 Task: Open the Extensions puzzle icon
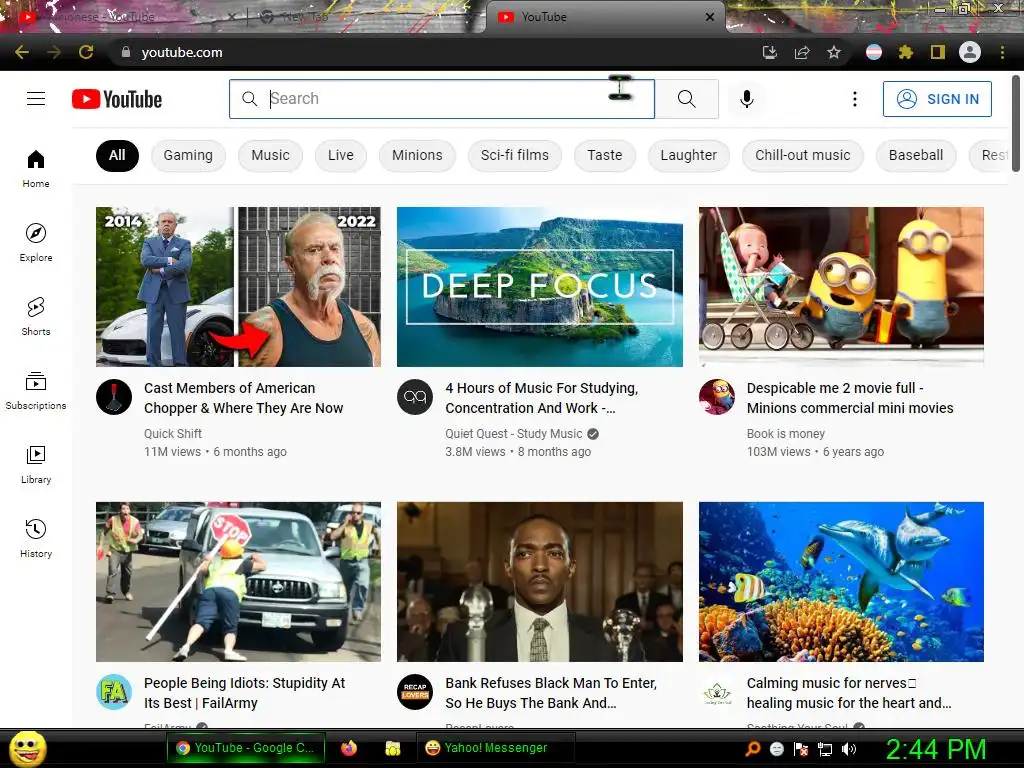click(905, 52)
